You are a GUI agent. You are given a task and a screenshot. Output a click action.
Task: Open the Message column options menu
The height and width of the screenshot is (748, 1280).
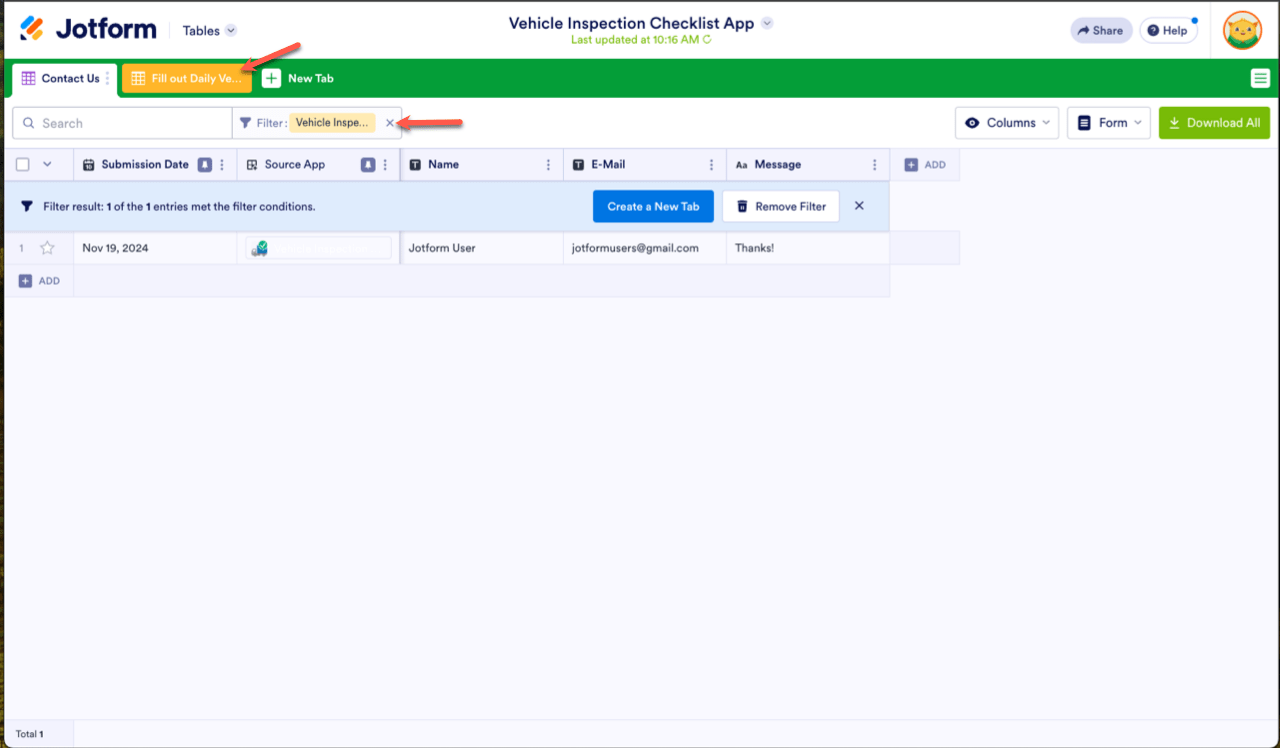(874, 165)
